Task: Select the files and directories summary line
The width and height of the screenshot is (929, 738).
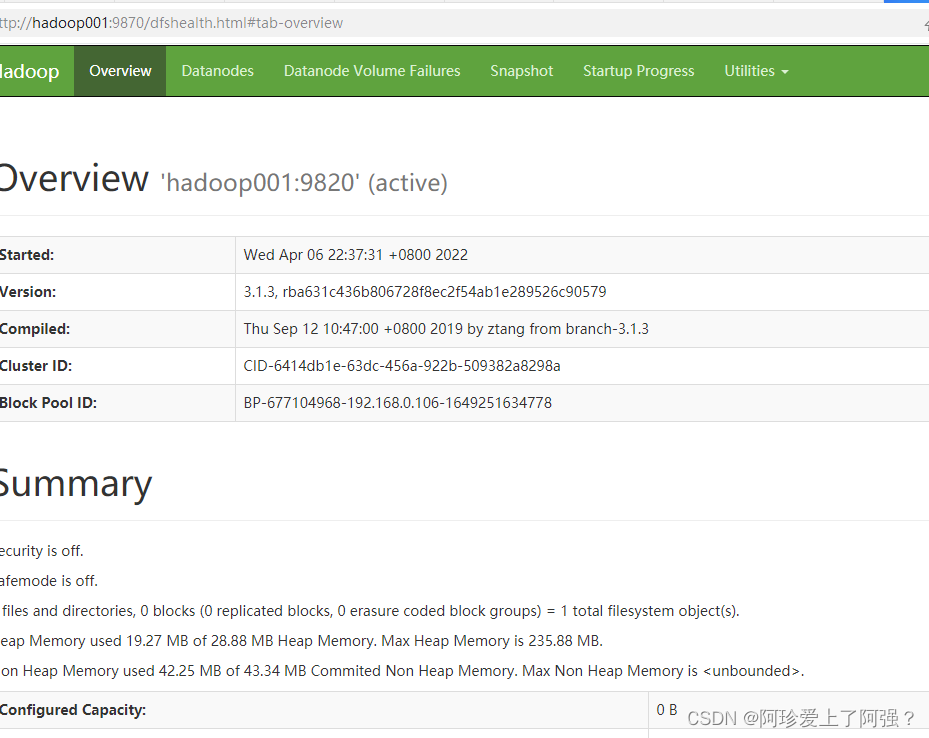Action: (370, 611)
